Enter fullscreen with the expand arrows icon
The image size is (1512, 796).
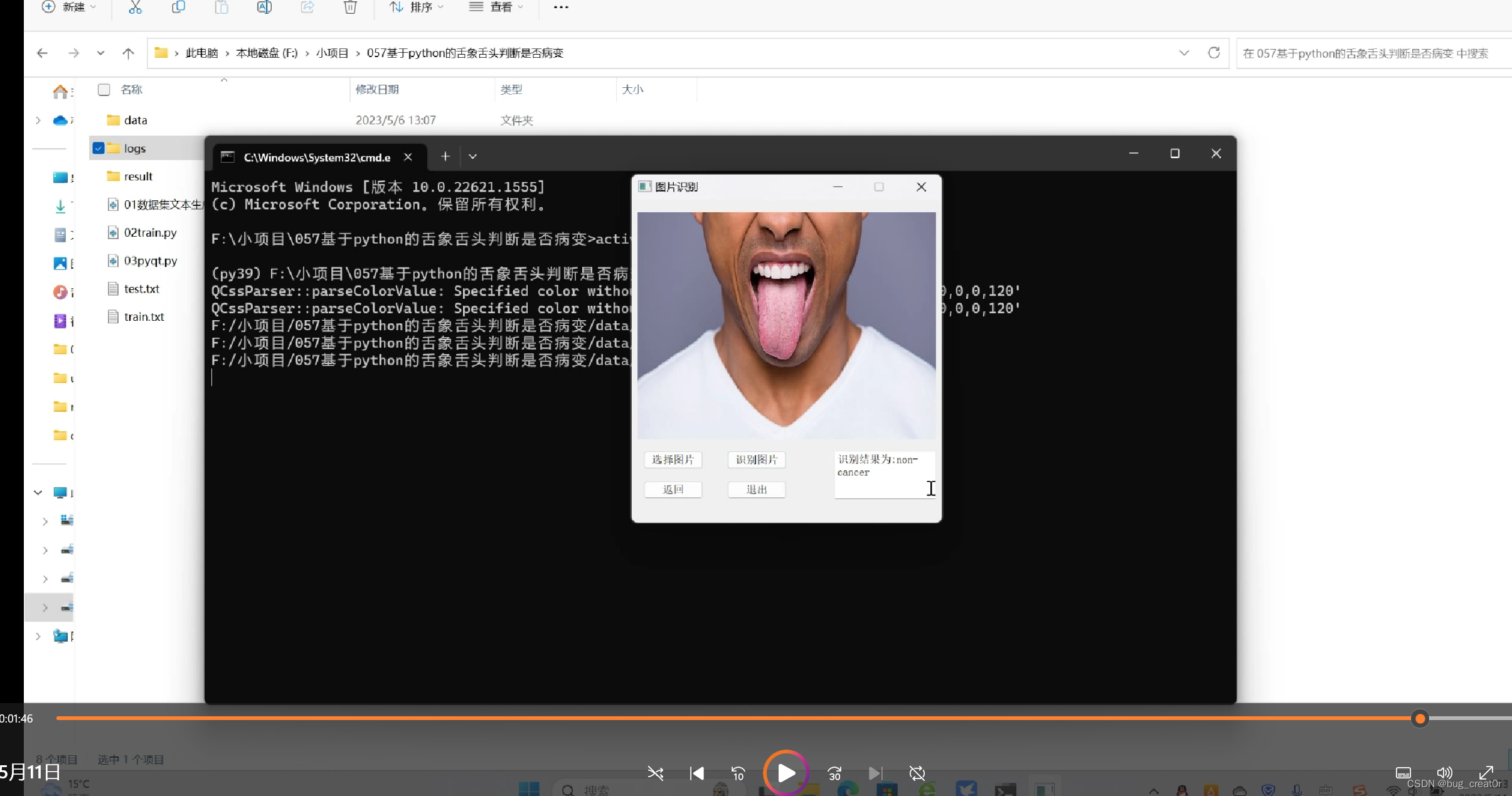[x=1486, y=773]
